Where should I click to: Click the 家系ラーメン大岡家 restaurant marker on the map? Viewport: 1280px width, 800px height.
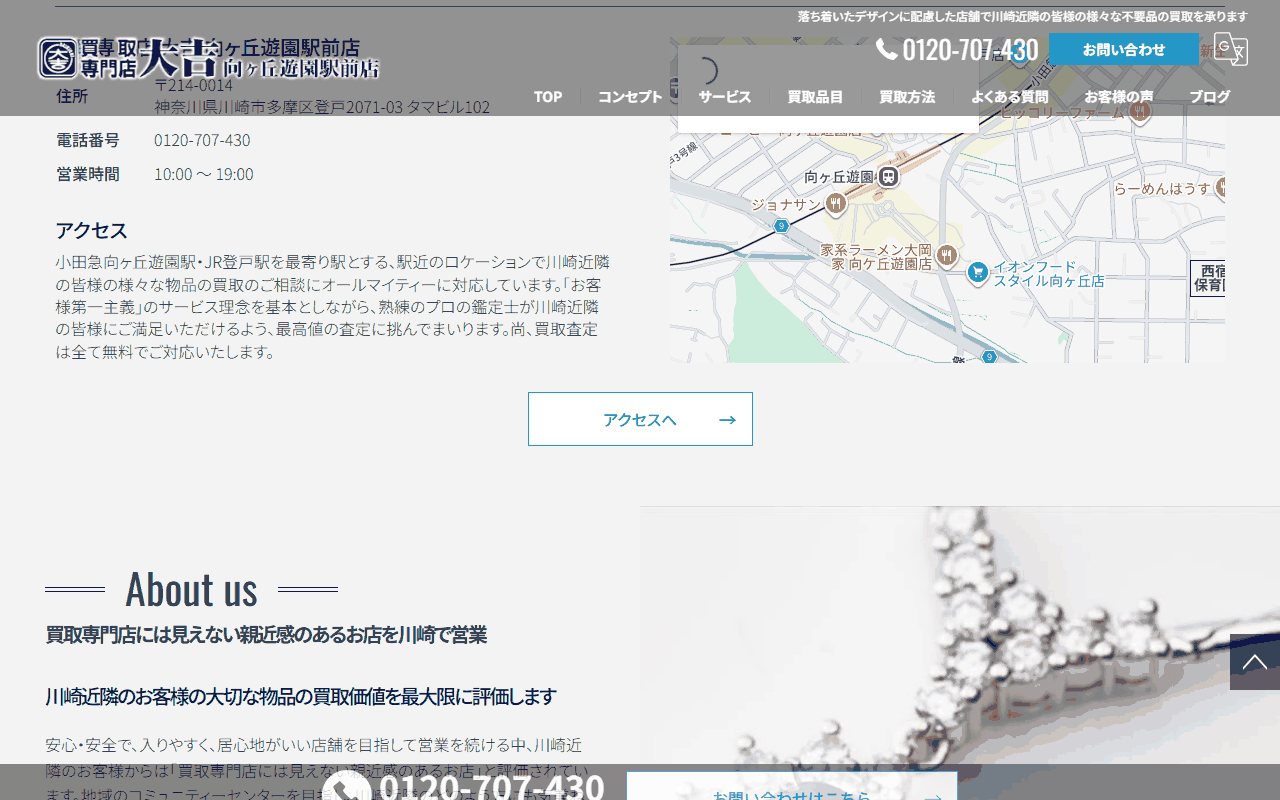(x=946, y=256)
